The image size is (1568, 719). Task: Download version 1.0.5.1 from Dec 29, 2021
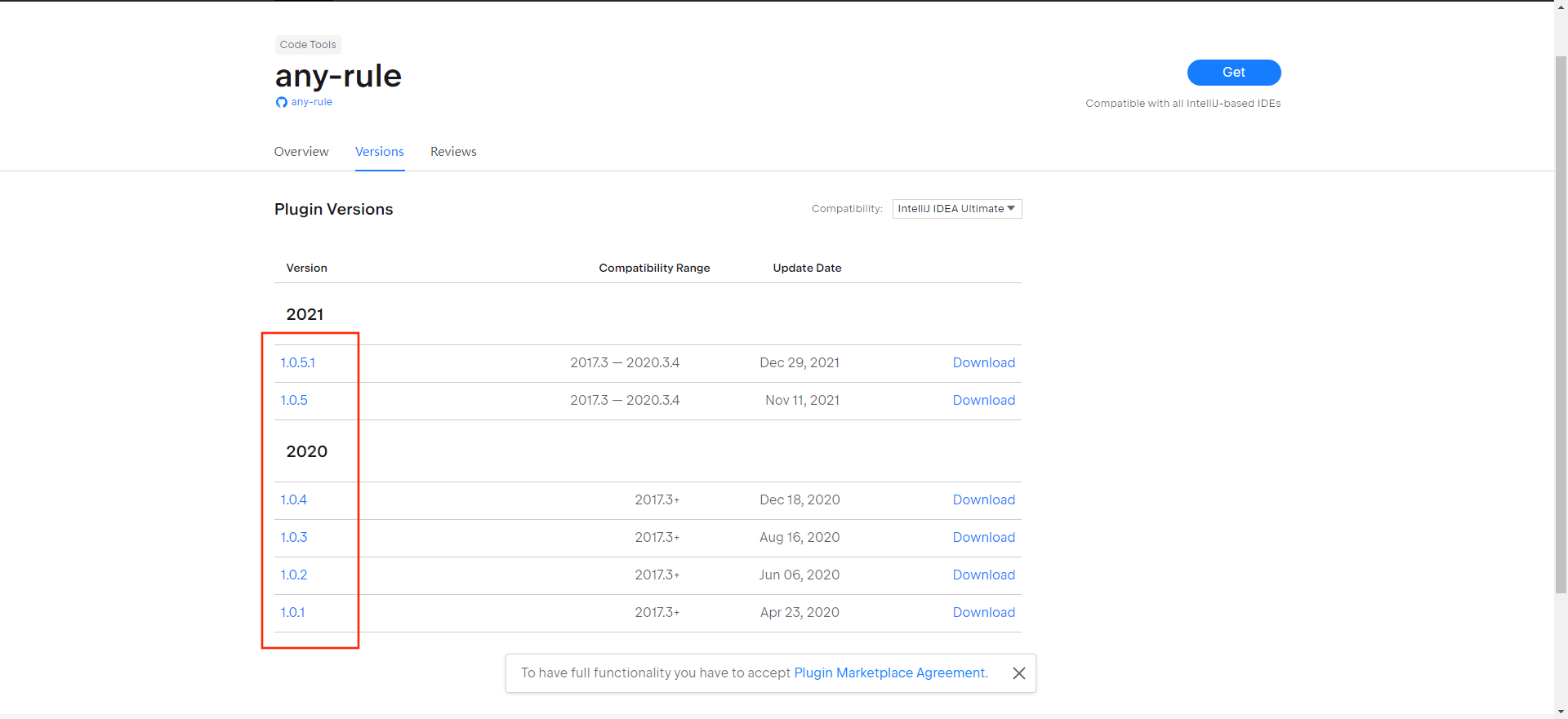[983, 363]
